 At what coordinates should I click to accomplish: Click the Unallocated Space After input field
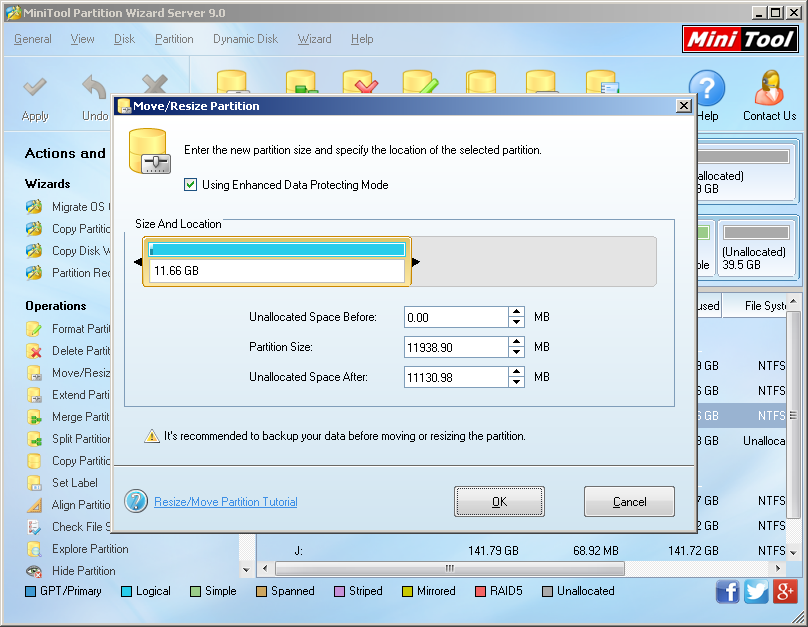pyautogui.click(x=456, y=377)
